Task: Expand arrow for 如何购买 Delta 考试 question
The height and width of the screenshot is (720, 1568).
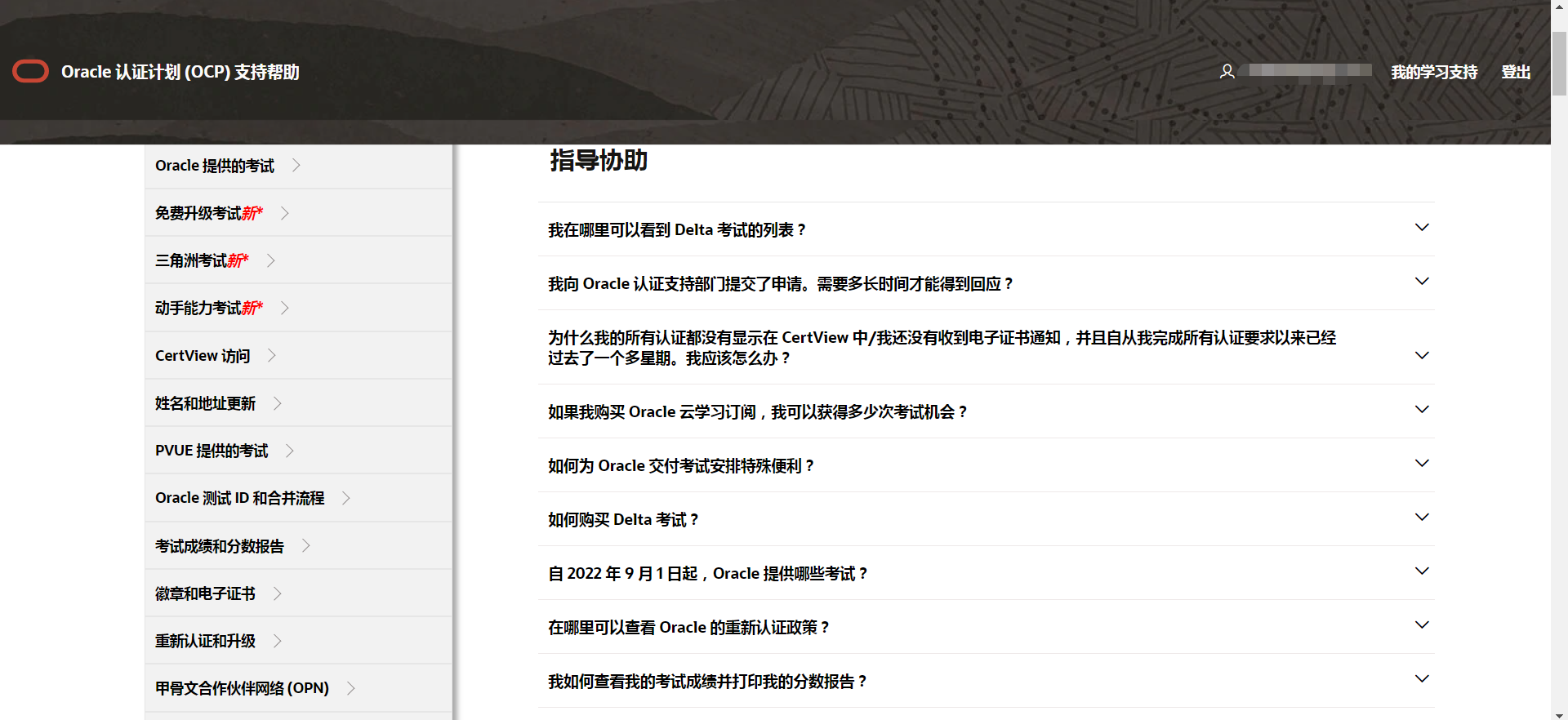Action: pos(1422,518)
